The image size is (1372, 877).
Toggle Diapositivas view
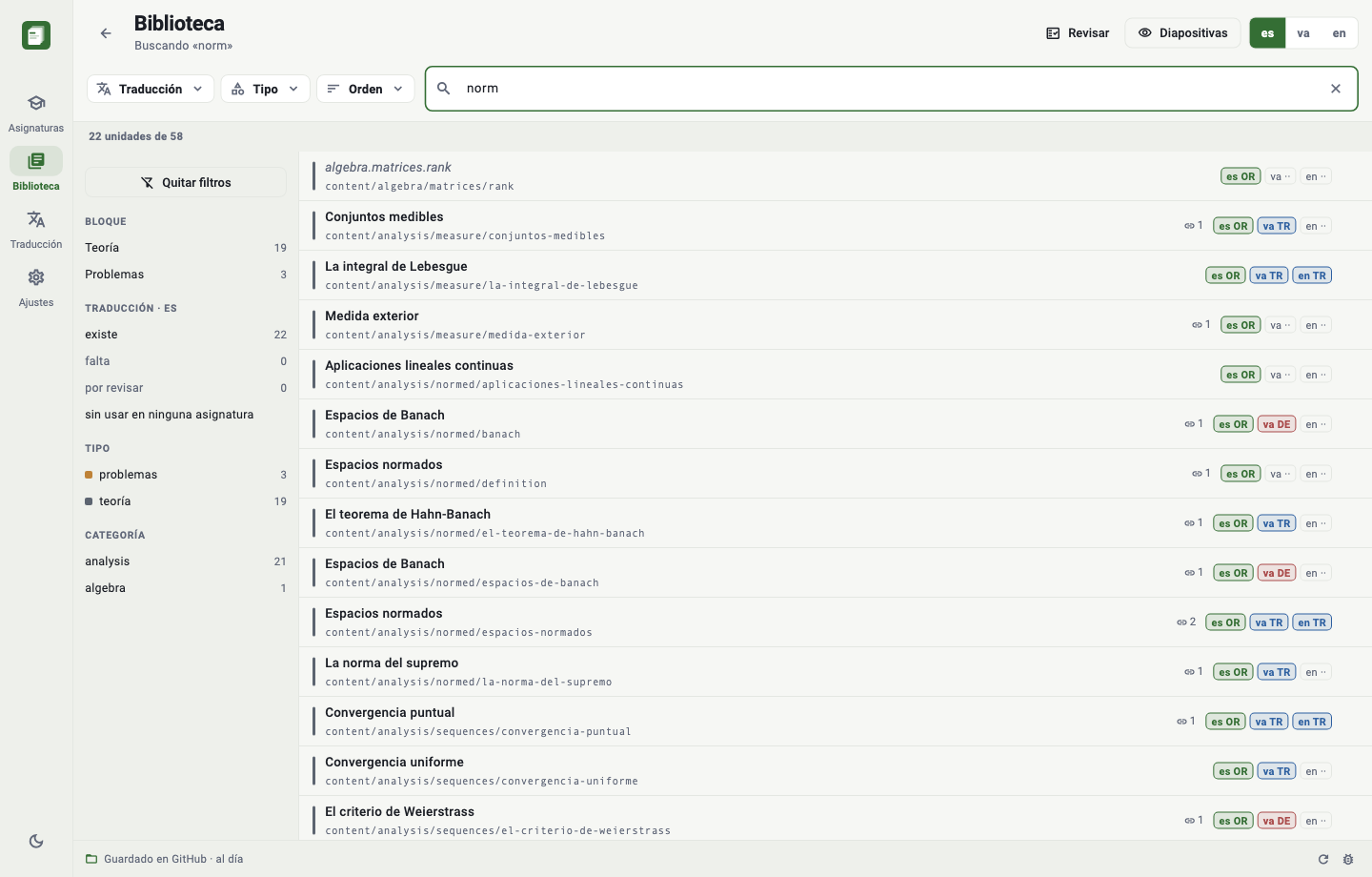pyautogui.click(x=1183, y=33)
